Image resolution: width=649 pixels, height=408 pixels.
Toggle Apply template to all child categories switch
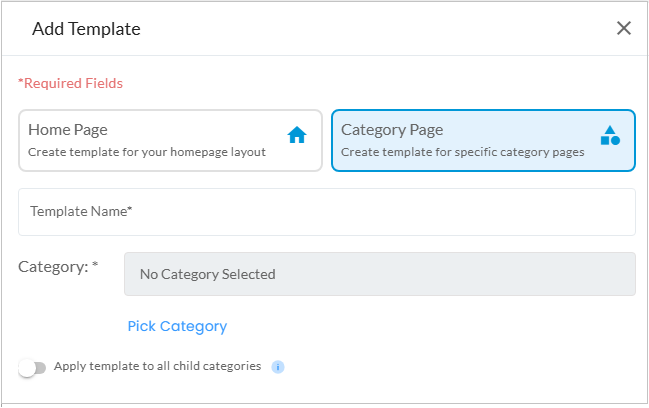(32, 367)
